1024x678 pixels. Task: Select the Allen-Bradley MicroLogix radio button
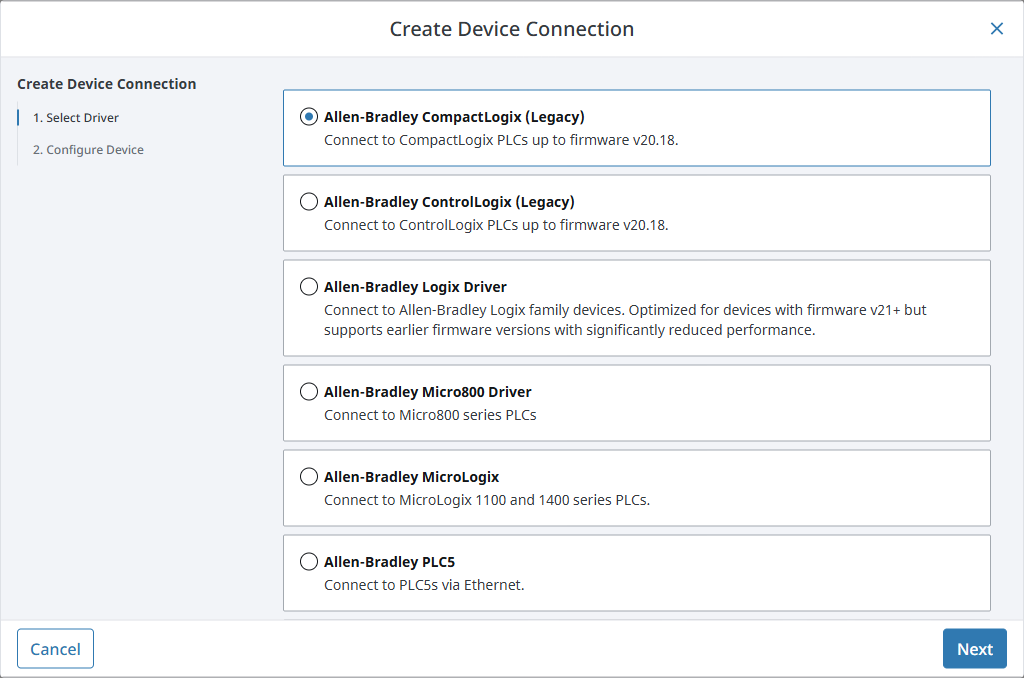pyautogui.click(x=309, y=477)
